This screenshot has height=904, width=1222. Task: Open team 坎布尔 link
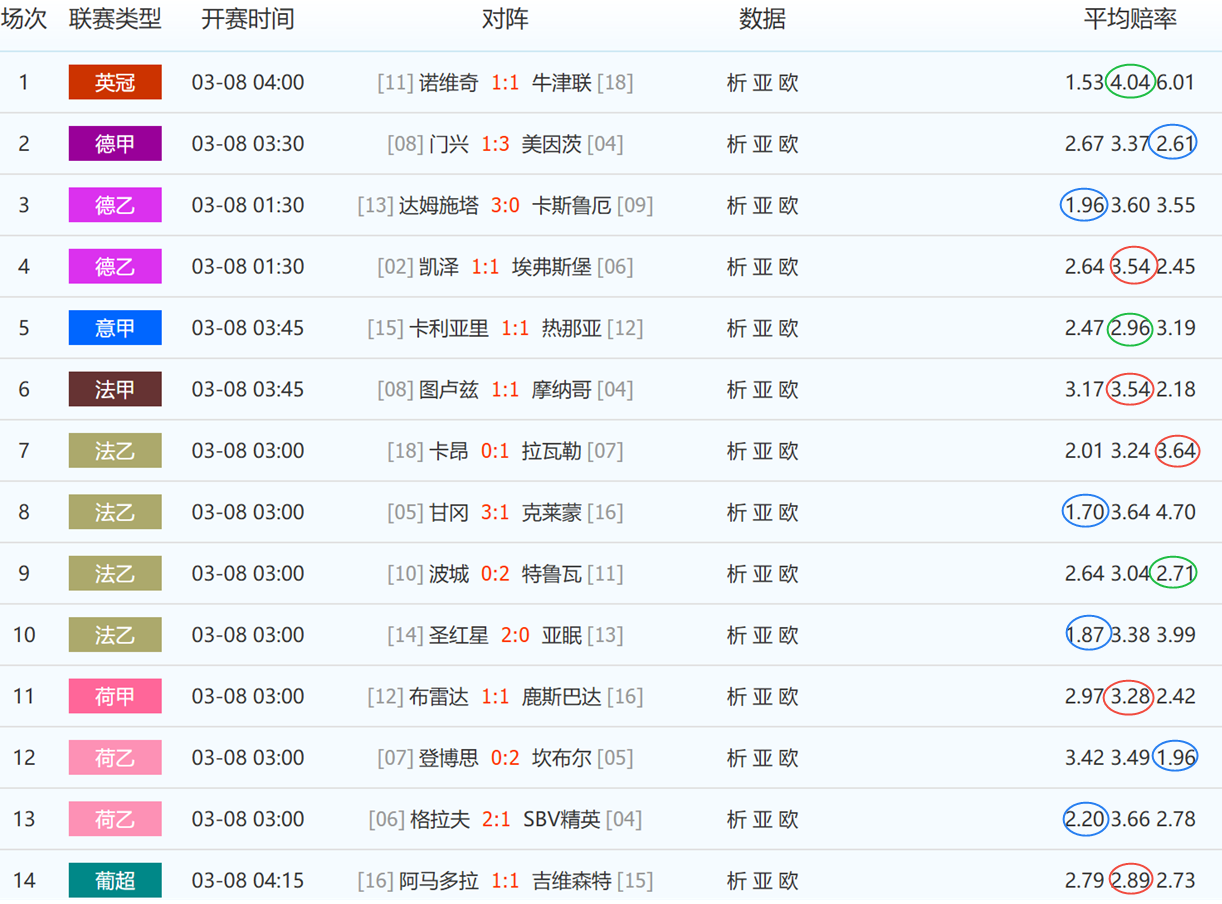561,758
